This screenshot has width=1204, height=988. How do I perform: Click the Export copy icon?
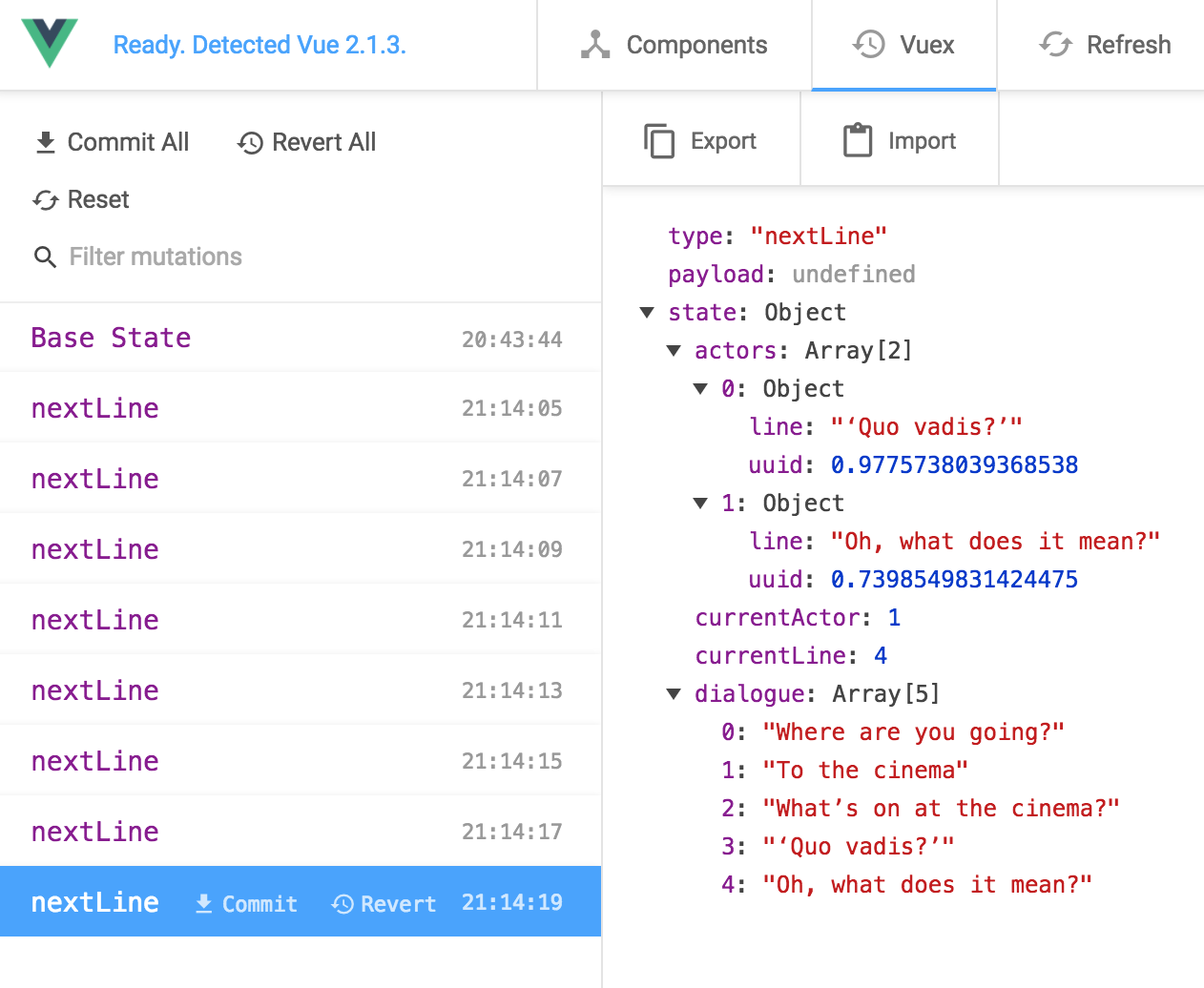pos(658,141)
